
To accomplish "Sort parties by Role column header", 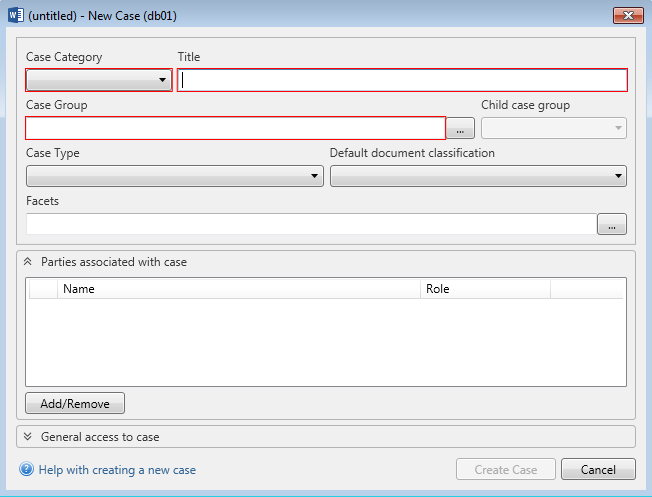I will (485, 289).
